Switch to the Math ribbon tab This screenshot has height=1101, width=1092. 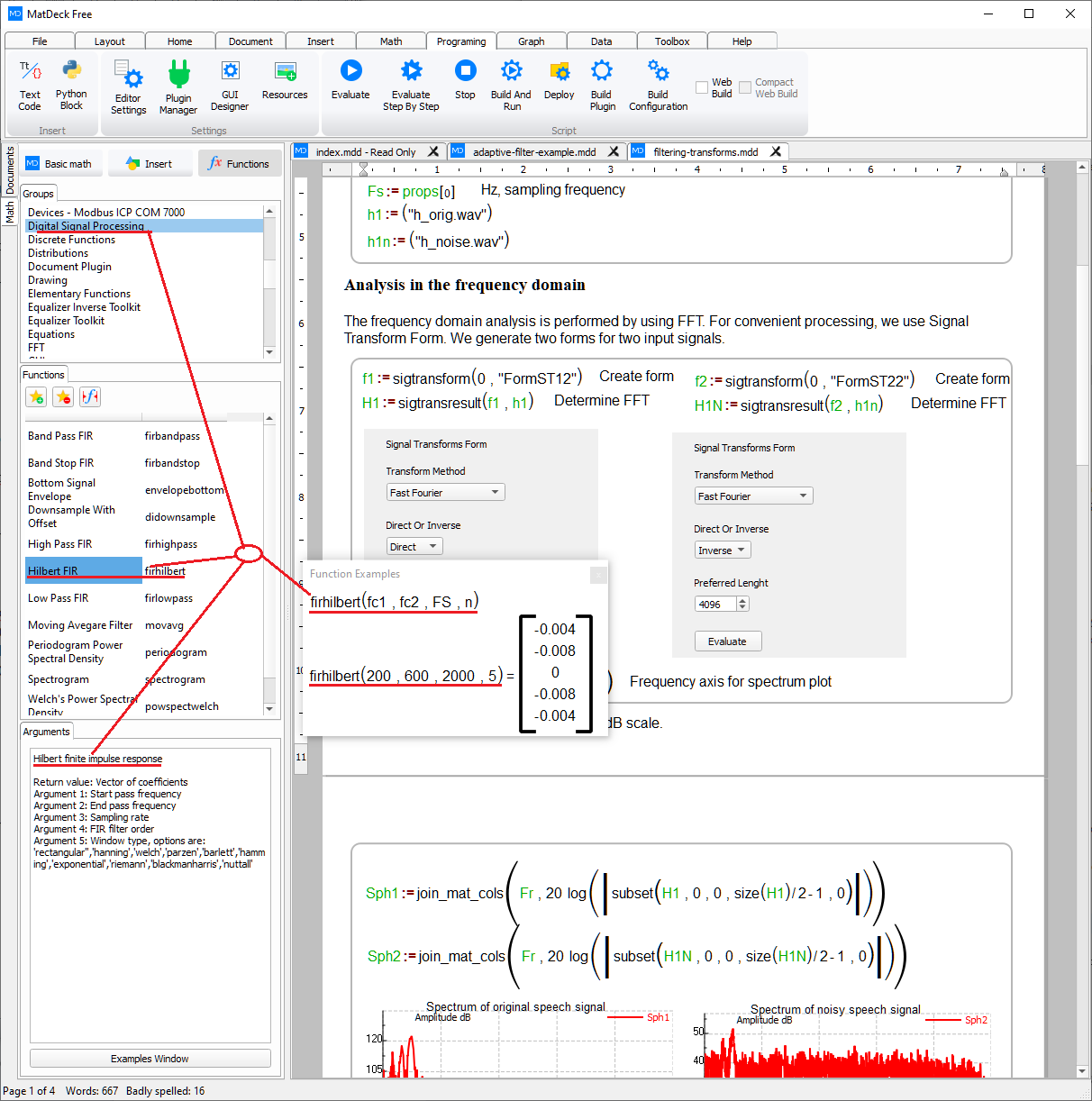point(391,41)
